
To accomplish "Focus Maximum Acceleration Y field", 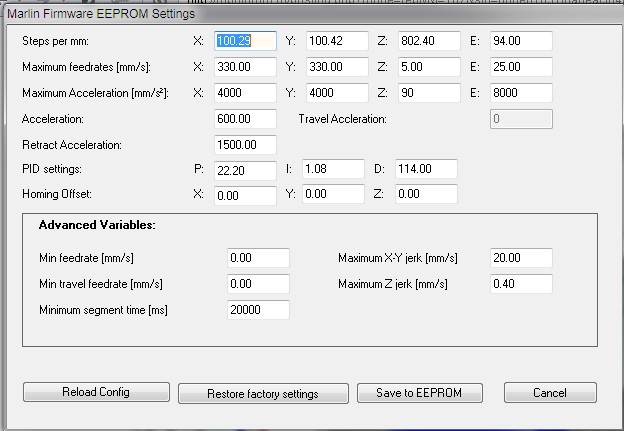I will pyautogui.click(x=336, y=93).
